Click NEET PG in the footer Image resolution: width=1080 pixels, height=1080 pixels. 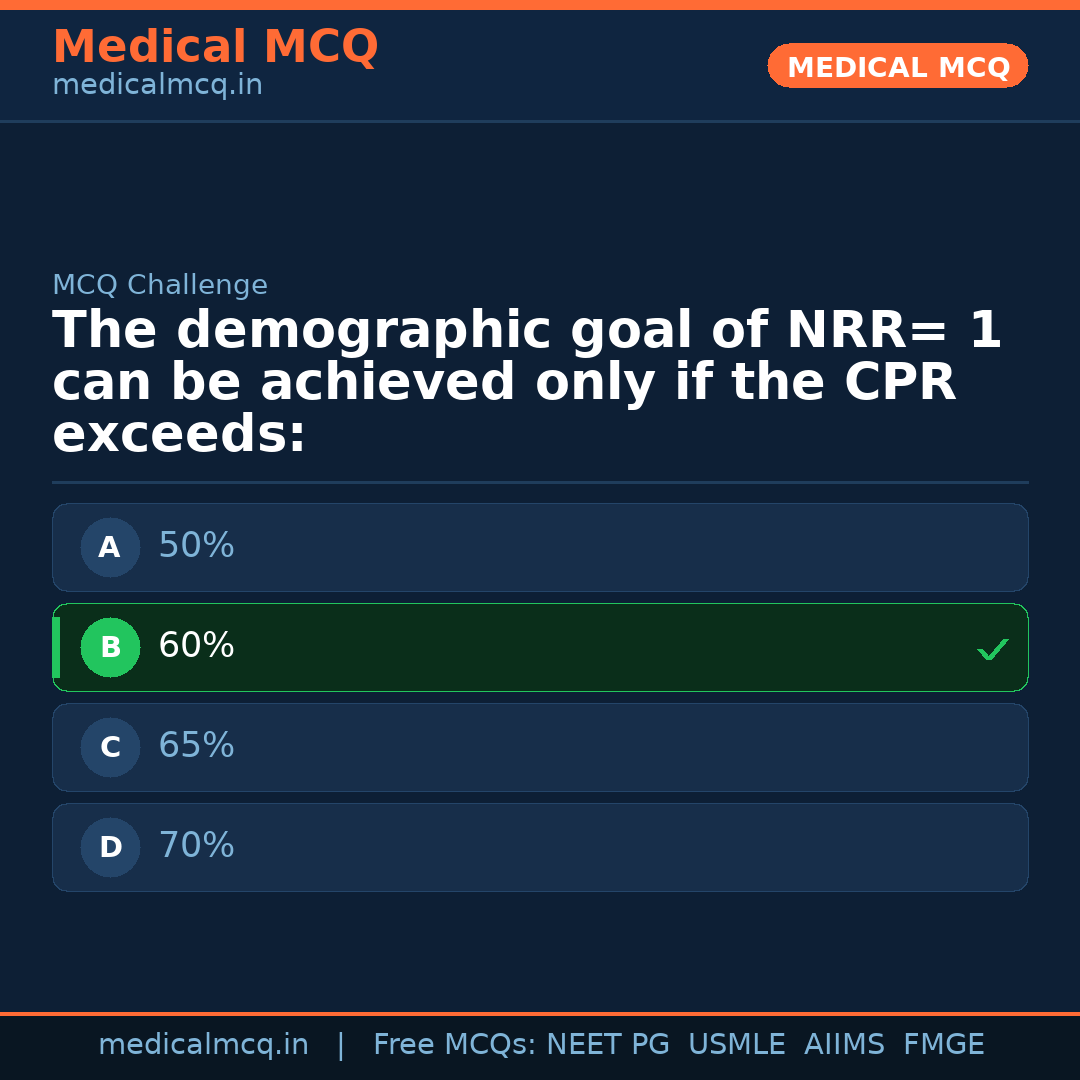pyautogui.click(x=608, y=1045)
